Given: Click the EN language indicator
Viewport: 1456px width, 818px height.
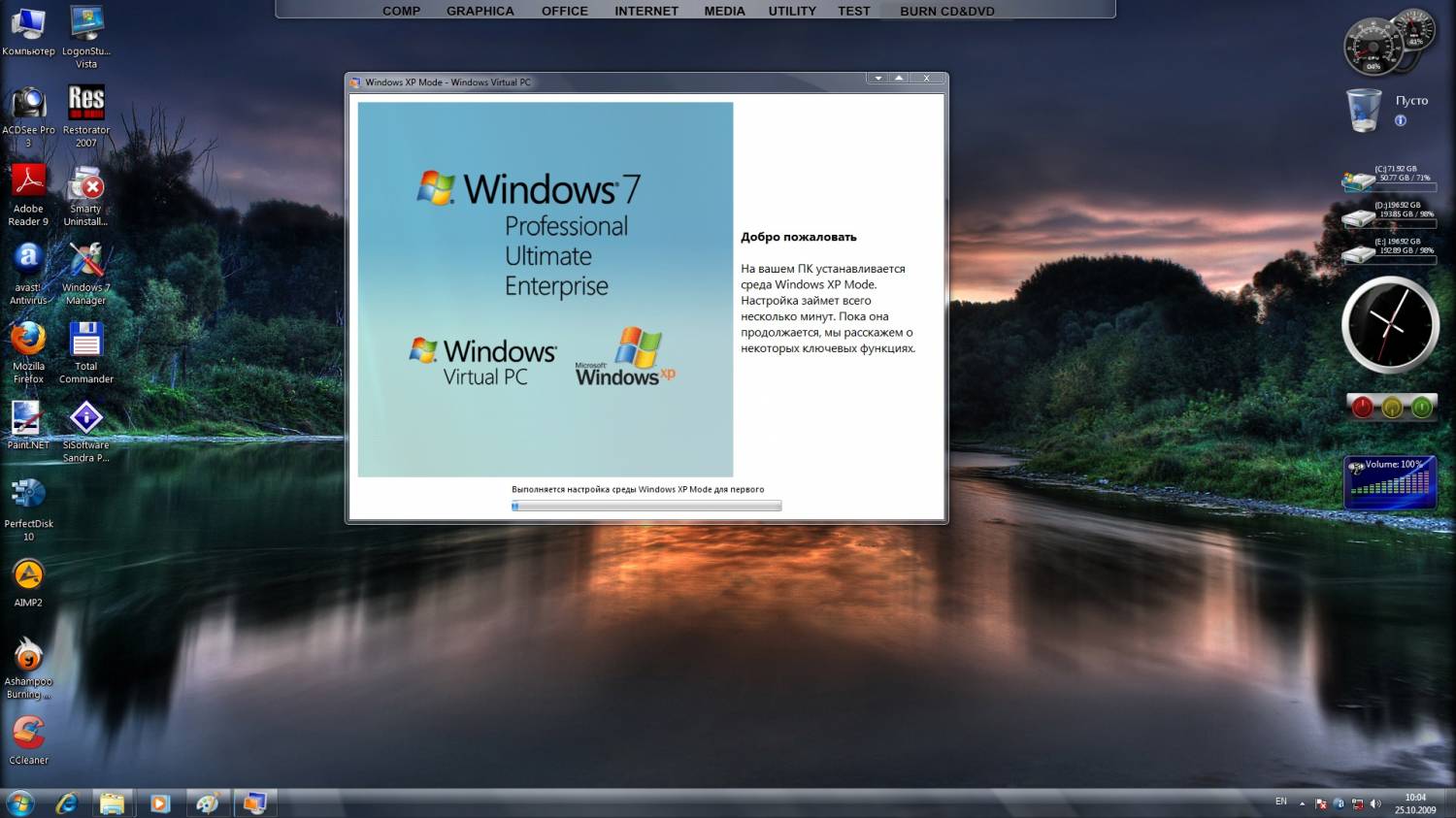Looking at the screenshot, I should click(1281, 802).
